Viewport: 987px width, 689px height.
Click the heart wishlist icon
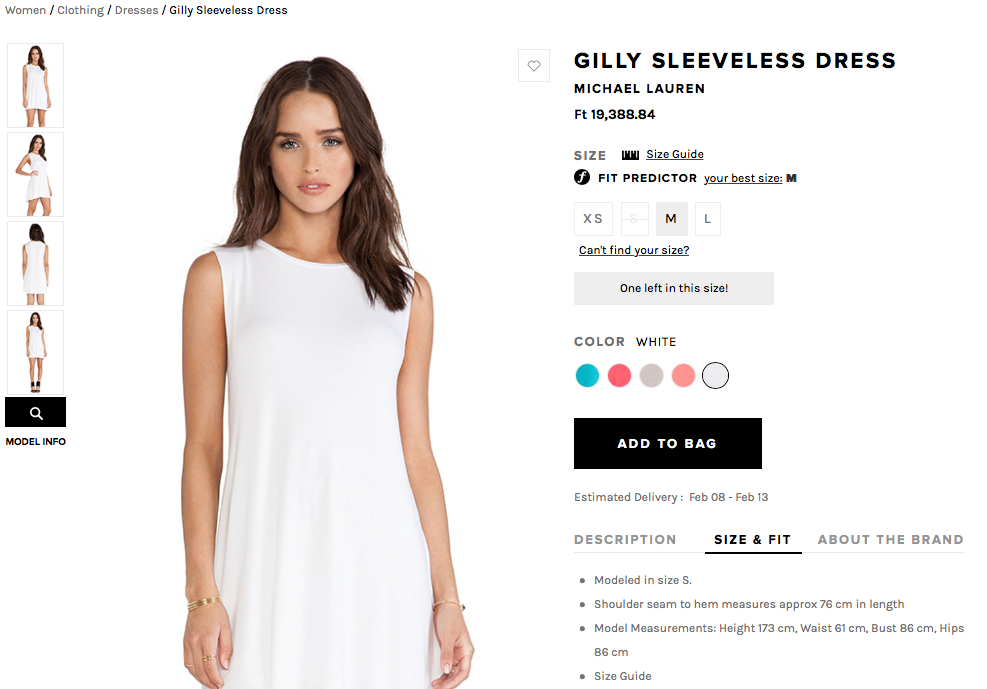(x=534, y=65)
